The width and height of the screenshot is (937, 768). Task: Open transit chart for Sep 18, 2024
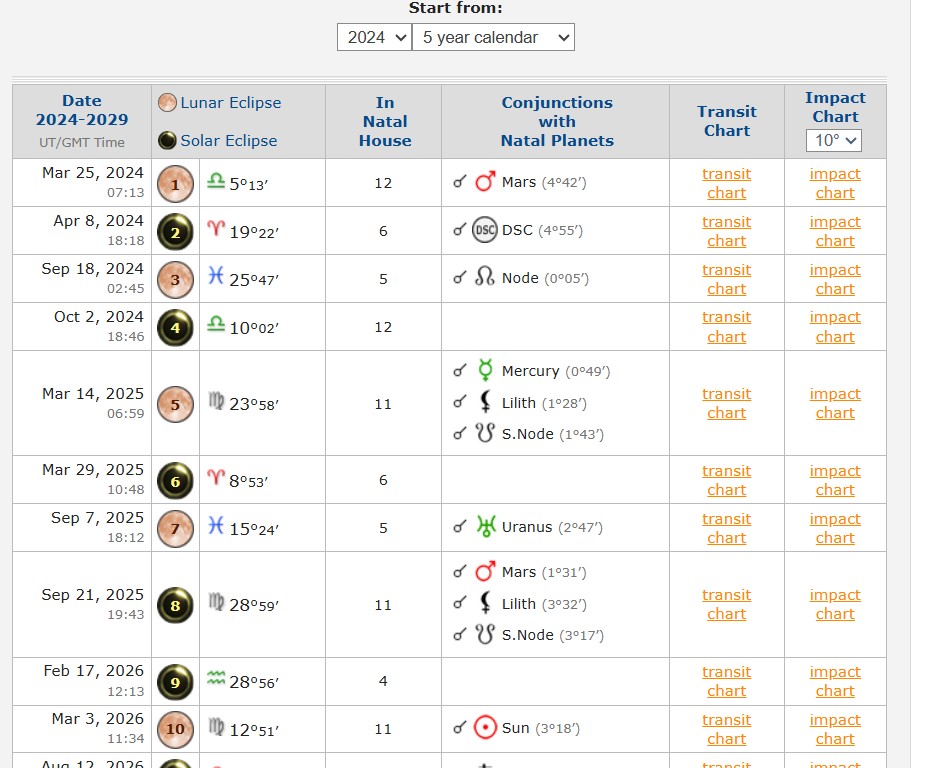[727, 279]
